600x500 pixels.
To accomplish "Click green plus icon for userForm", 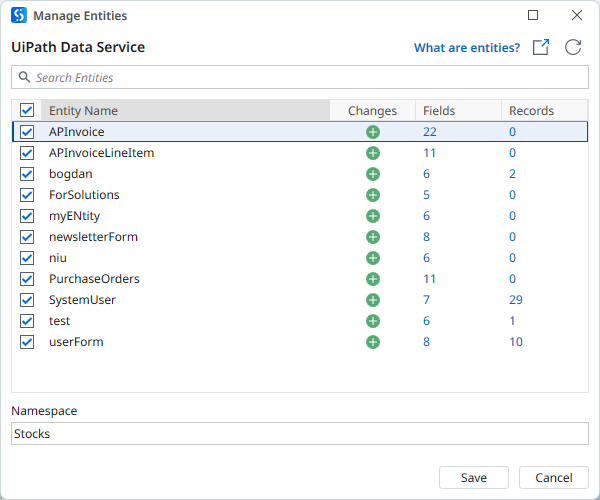I will pos(373,342).
